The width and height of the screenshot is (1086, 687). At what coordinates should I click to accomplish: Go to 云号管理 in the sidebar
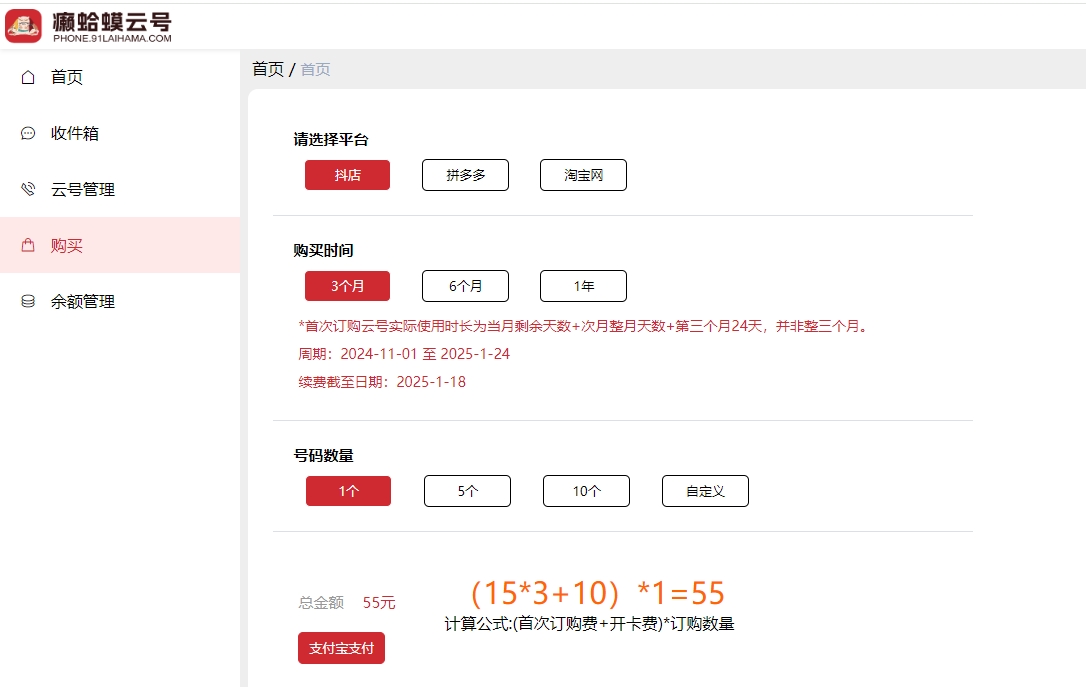coord(120,189)
